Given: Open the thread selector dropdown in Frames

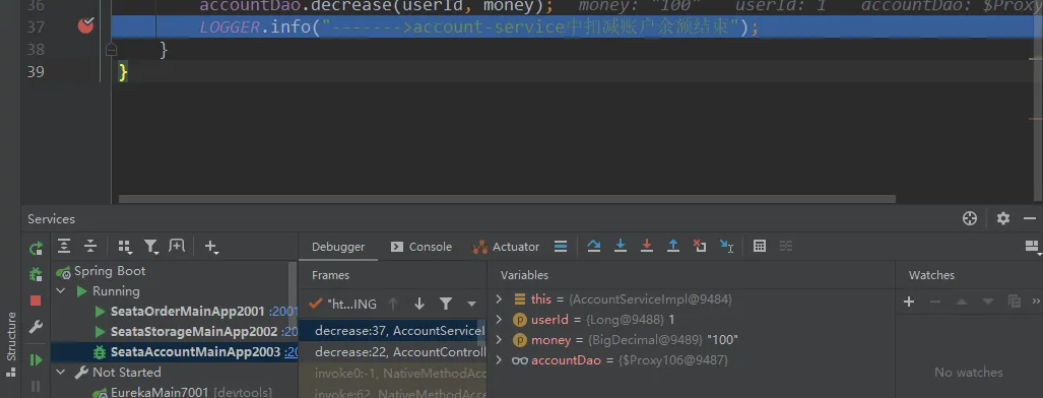Looking at the screenshot, I should pos(472,304).
